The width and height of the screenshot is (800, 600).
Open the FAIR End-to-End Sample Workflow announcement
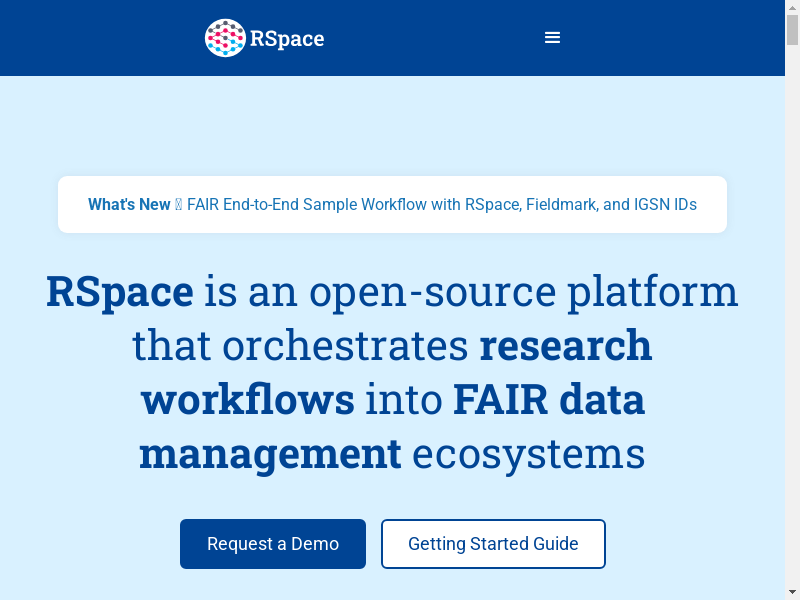coord(441,205)
